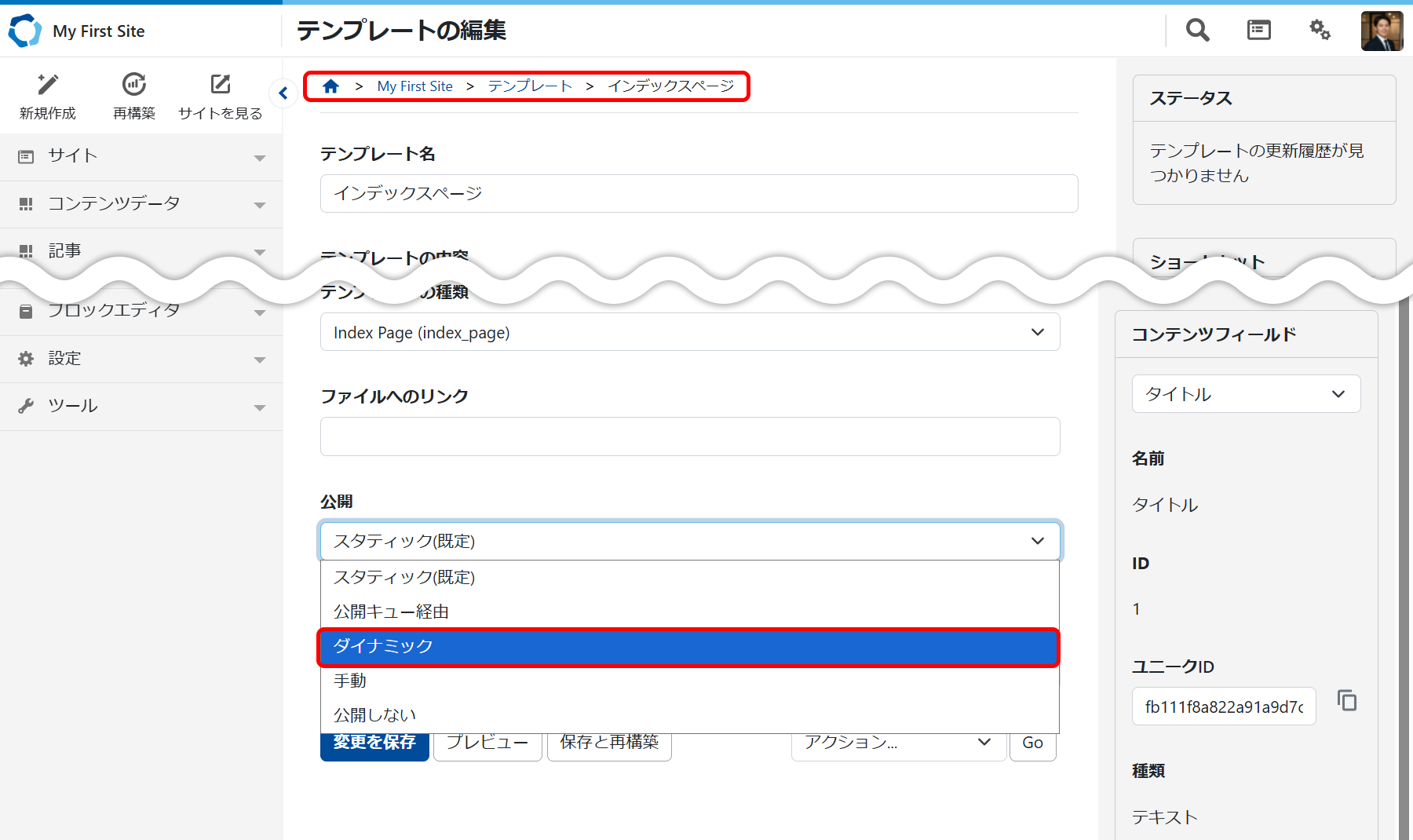This screenshot has height=840, width=1413.
Task: Open the タイトル content field dropdown
Action: pos(1245,394)
